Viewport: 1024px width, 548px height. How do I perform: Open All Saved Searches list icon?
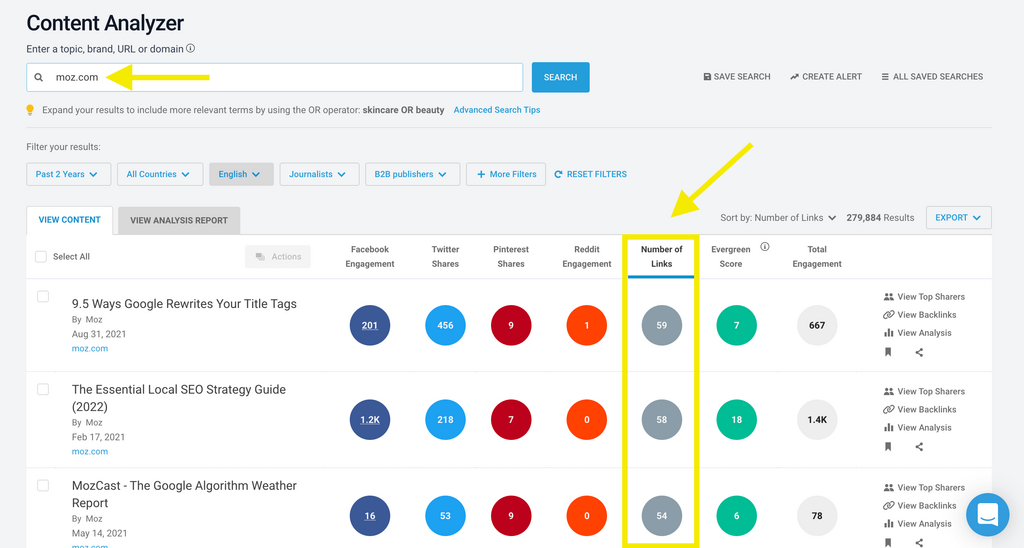[x=885, y=77]
